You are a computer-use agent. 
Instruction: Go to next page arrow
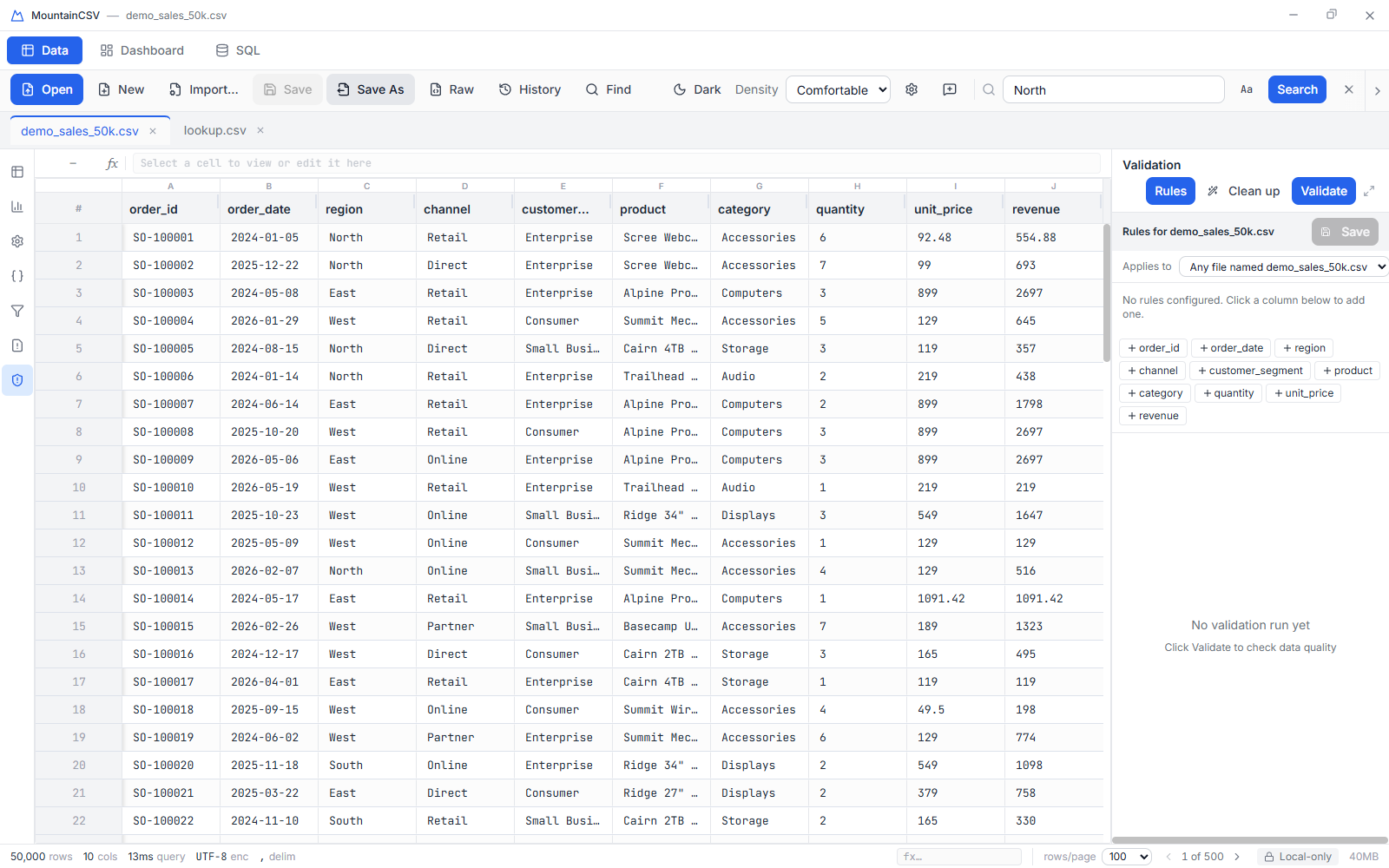coord(1238,857)
